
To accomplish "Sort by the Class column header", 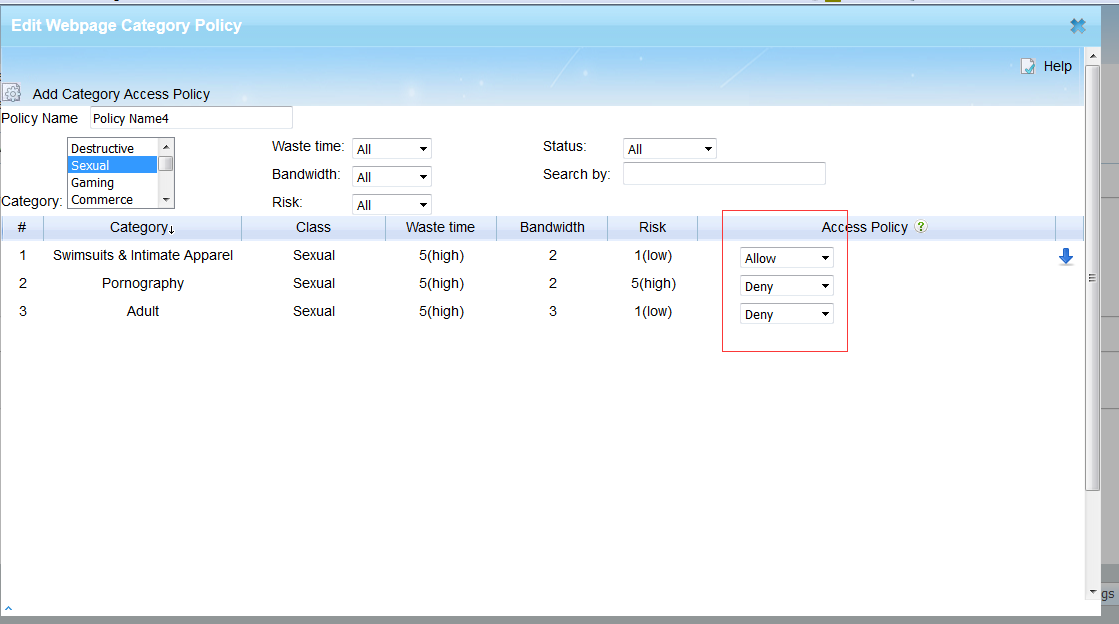I will 313,227.
